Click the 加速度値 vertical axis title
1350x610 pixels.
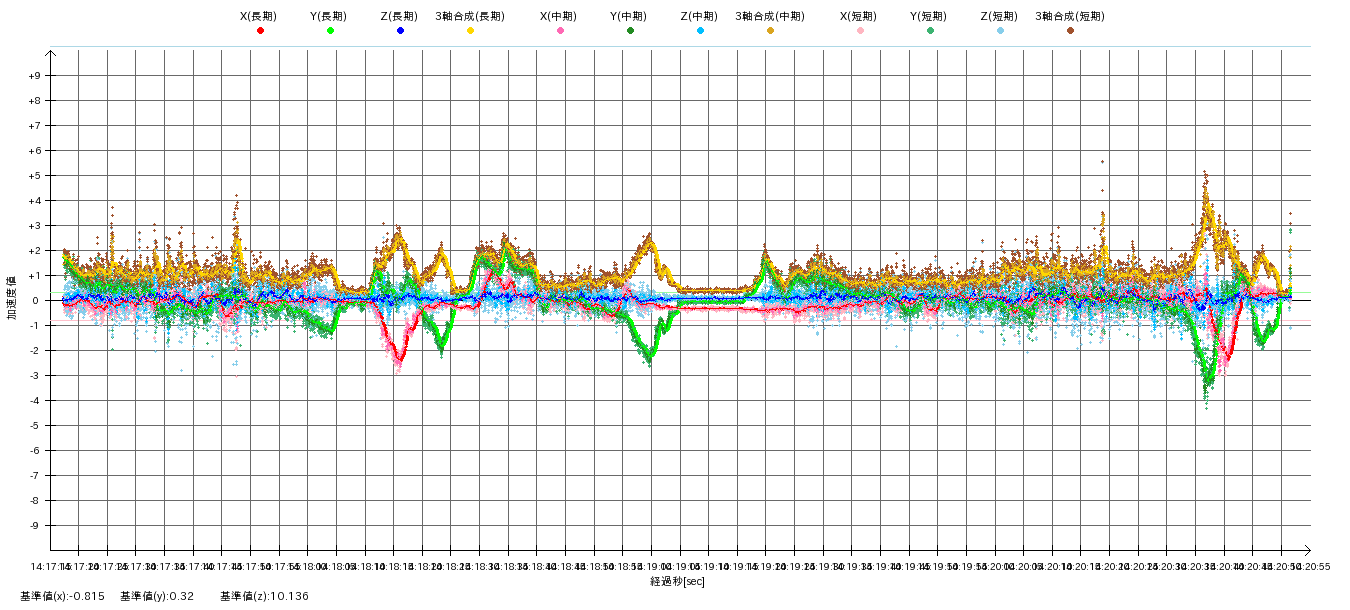[12, 298]
